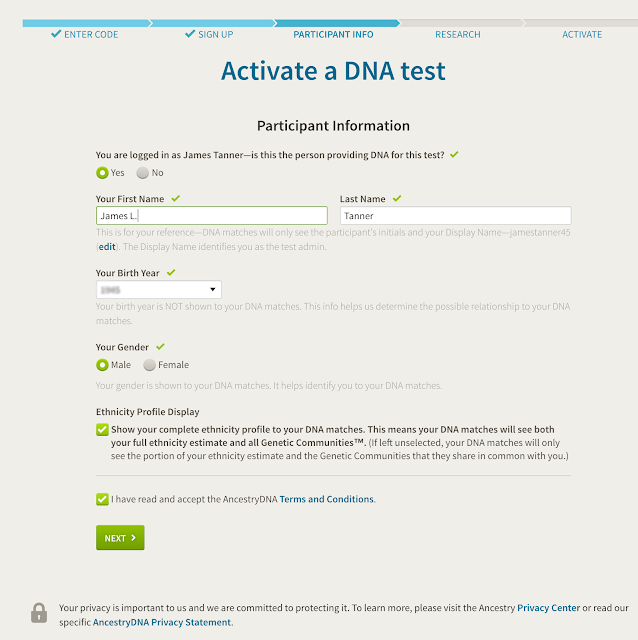Click the Enter Code step checkmark icon
638x640 pixels.
56,34
